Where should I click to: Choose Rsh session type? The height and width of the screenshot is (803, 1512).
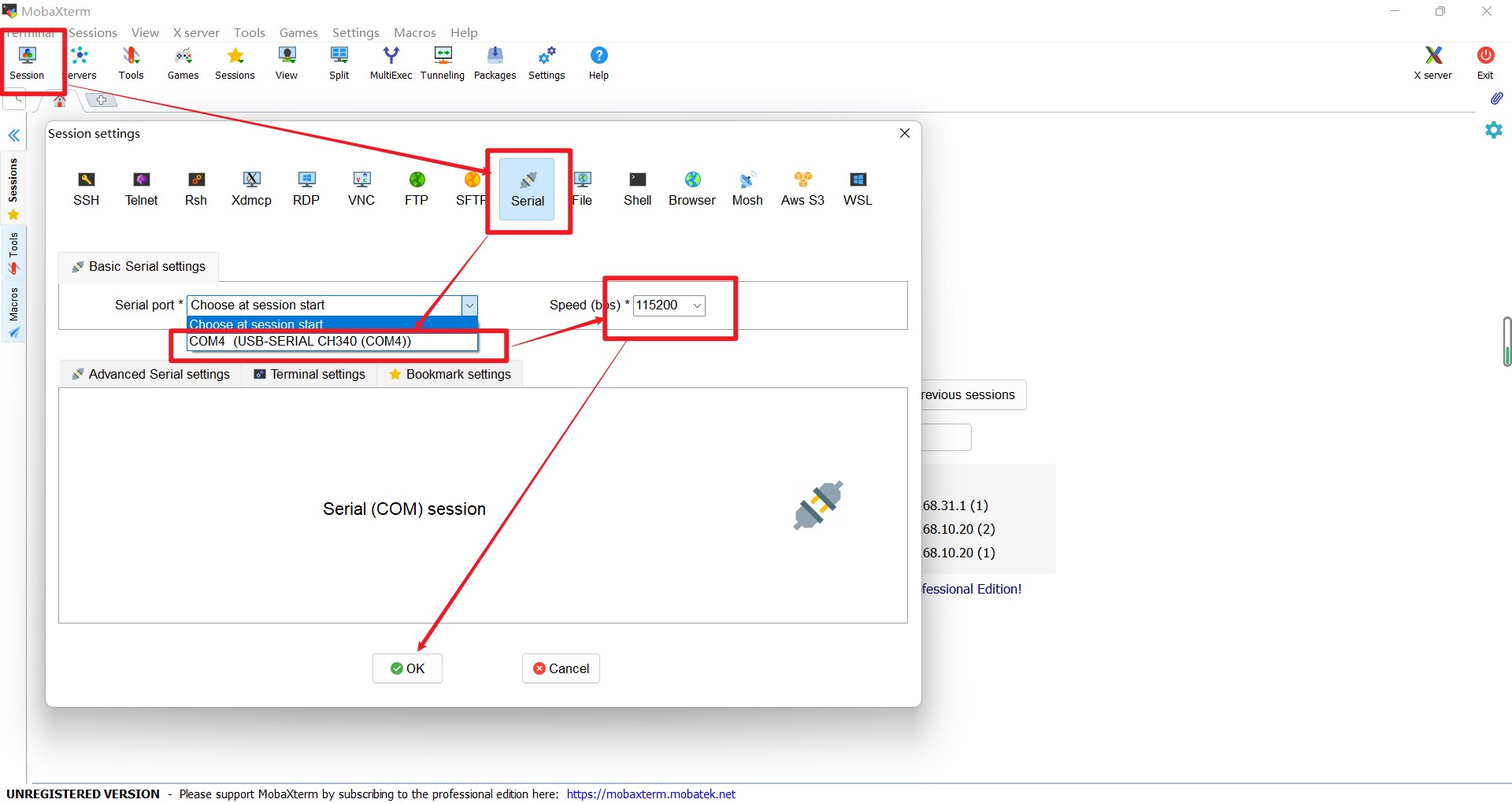[196, 189]
